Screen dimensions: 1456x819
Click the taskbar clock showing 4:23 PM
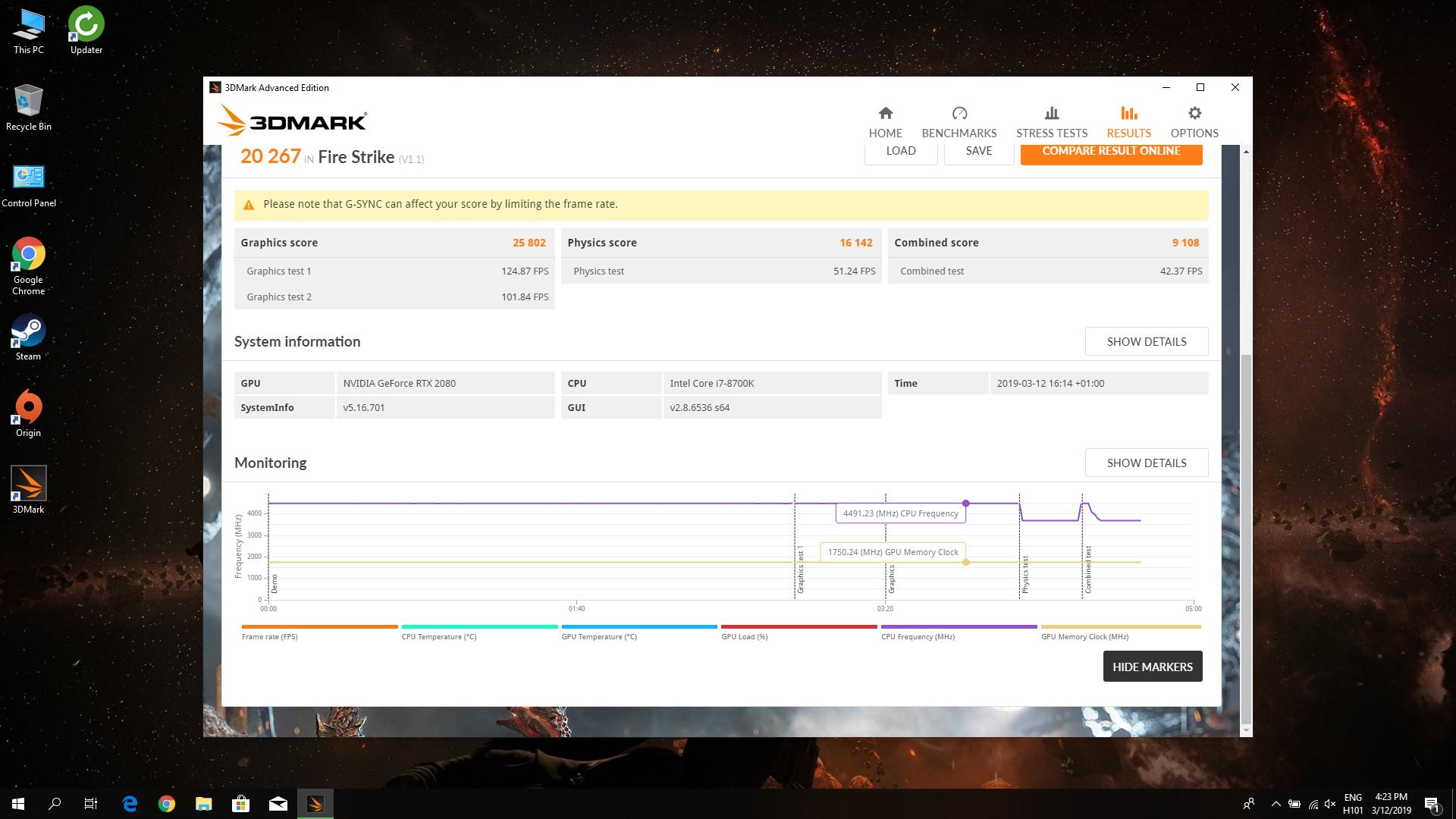click(x=1391, y=804)
